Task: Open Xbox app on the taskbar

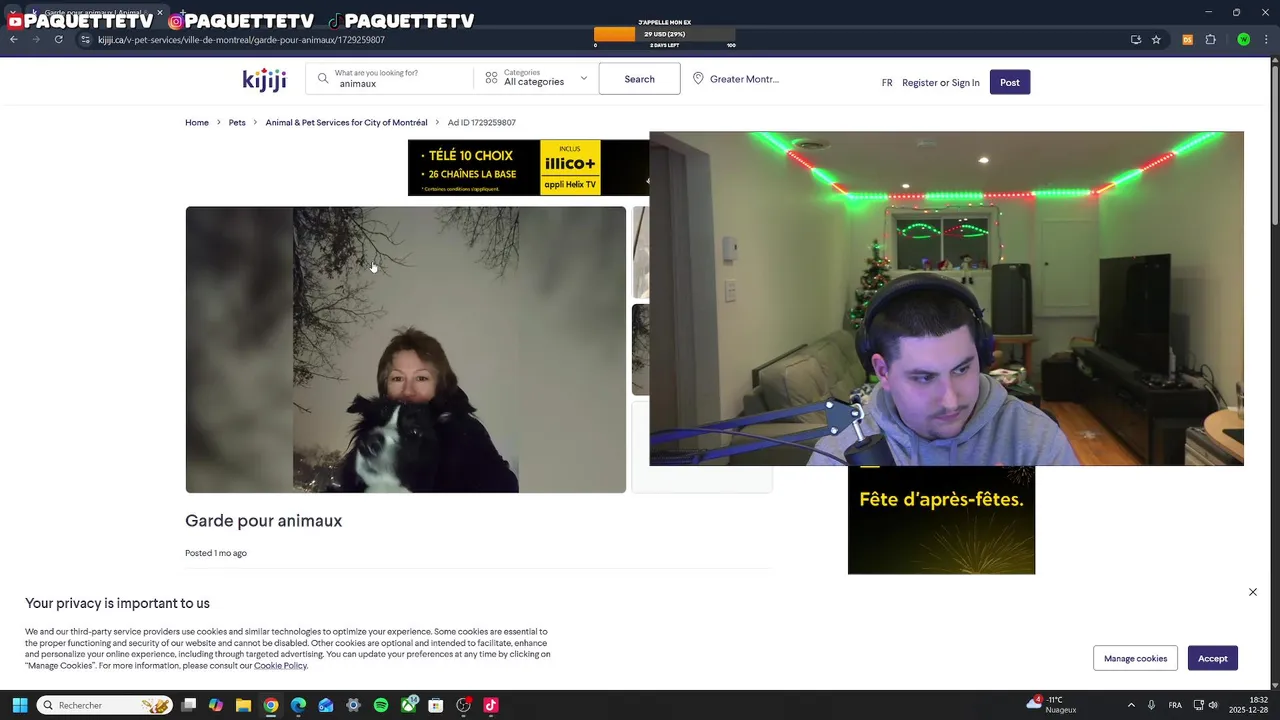Action: [x=408, y=705]
